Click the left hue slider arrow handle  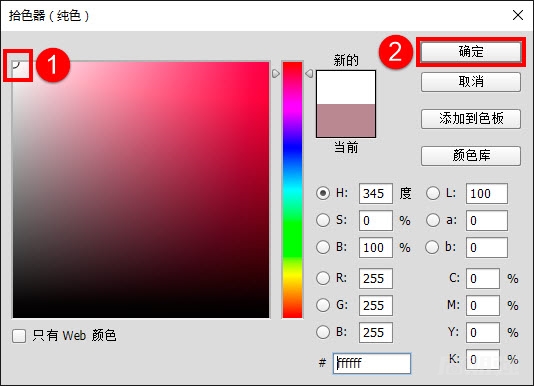(276, 74)
